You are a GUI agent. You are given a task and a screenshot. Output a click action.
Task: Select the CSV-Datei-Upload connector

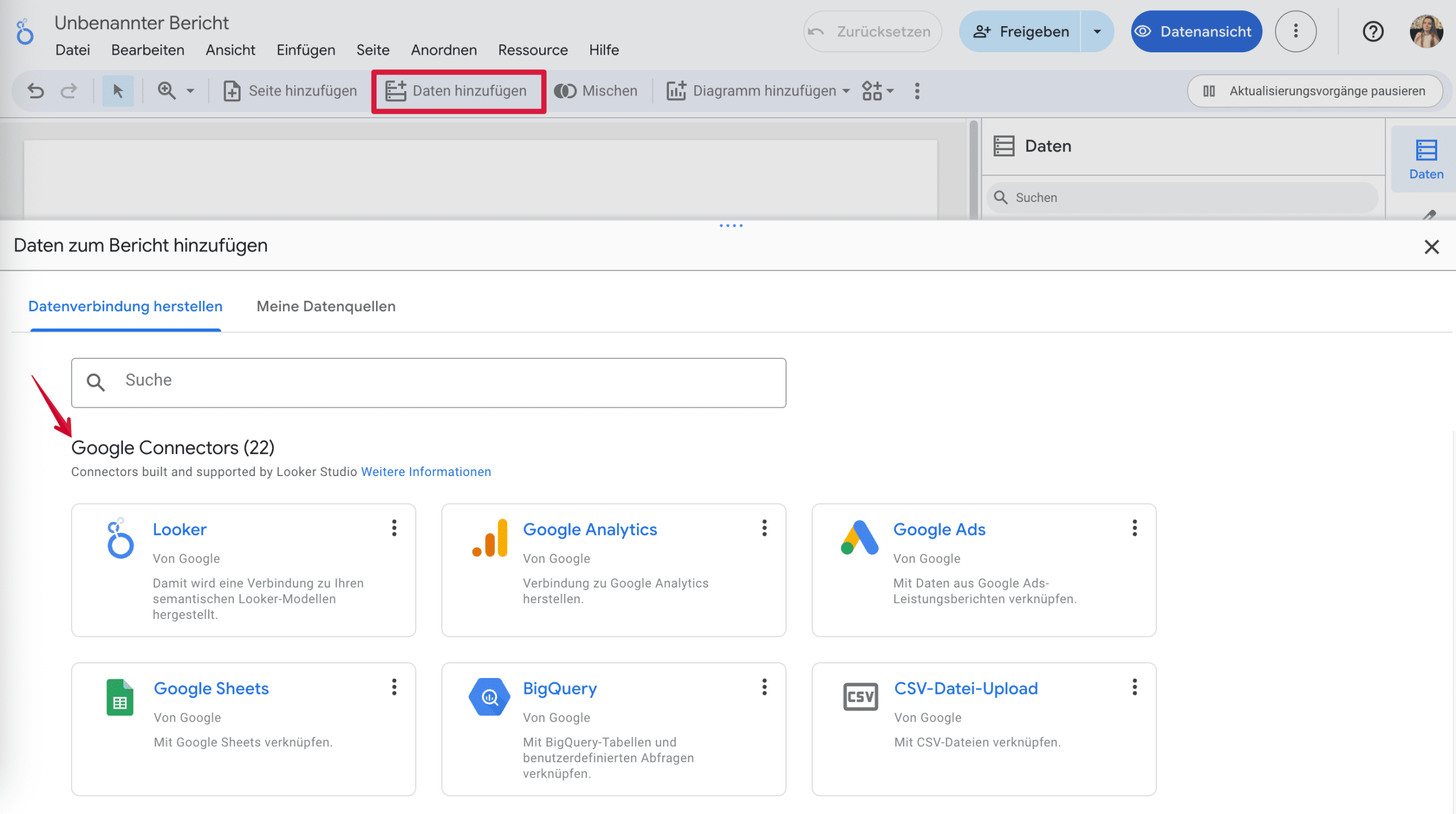click(x=966, y=689)
